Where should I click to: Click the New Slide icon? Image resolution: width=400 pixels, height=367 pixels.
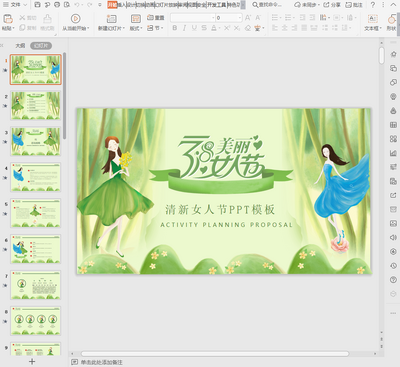pyautogui.click(x=111, y=19)
